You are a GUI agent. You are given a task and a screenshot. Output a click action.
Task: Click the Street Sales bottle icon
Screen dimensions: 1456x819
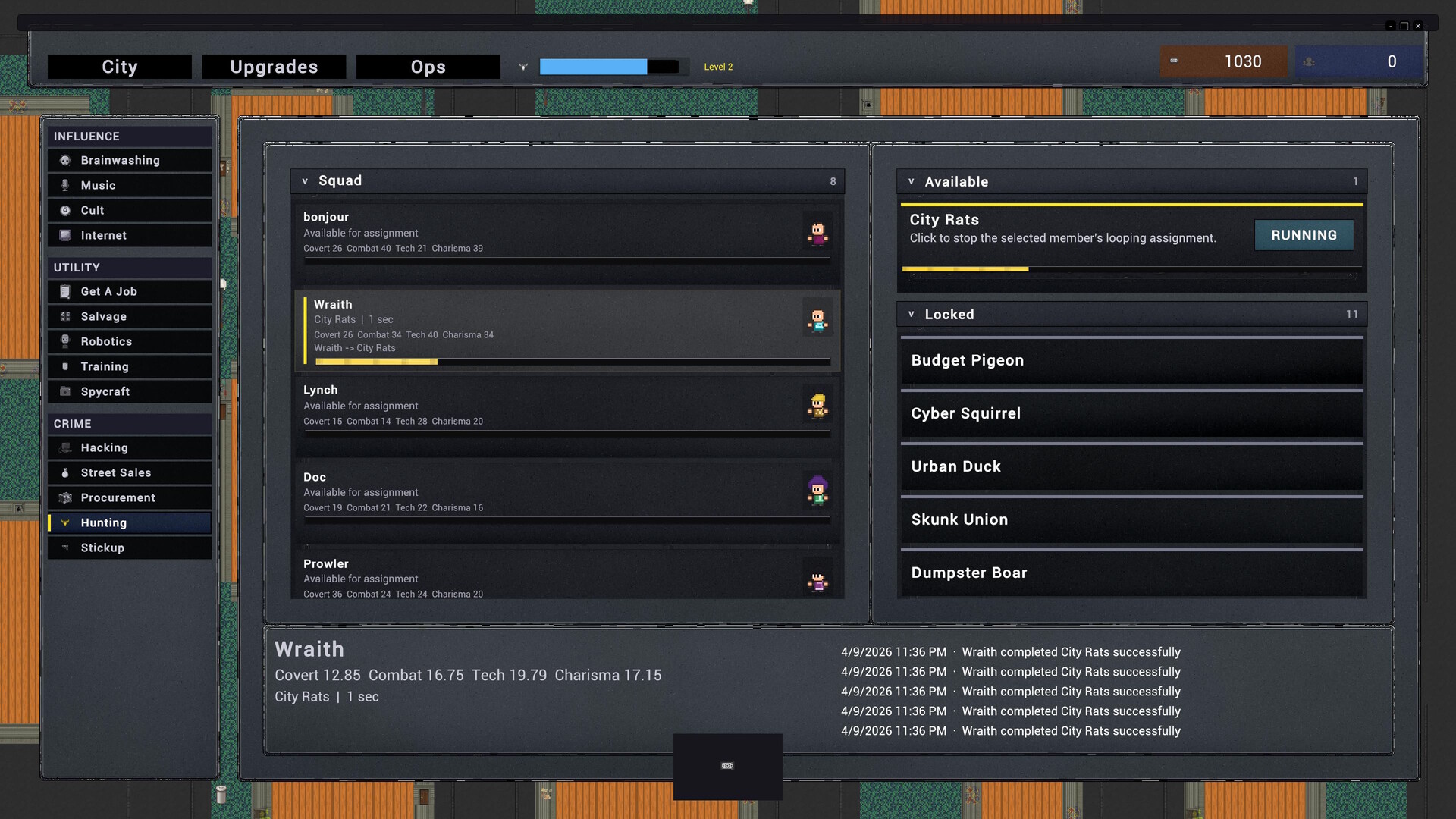coord(65,472)
